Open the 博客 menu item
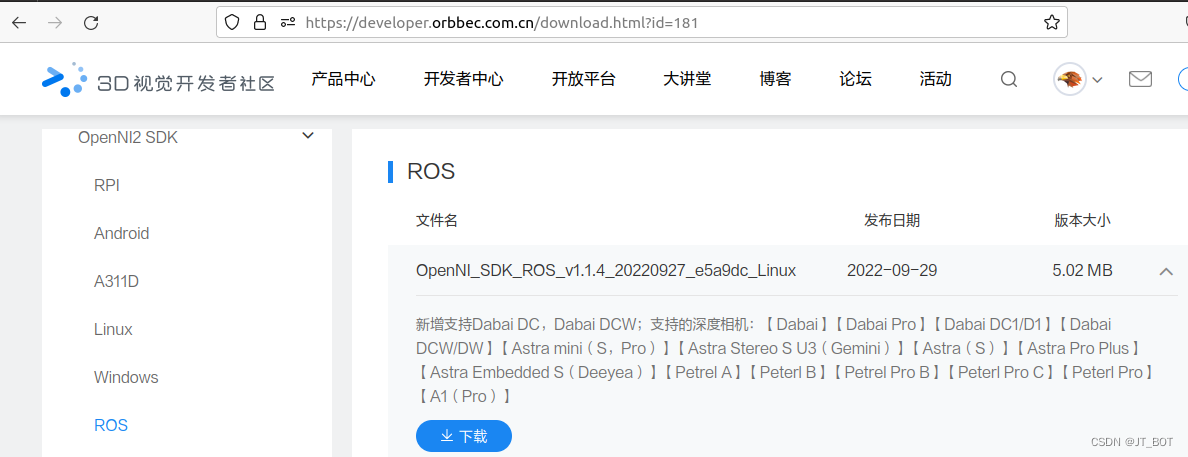Screen dimensions: 1188x457 pyautogui.click(x=775, y=79)
